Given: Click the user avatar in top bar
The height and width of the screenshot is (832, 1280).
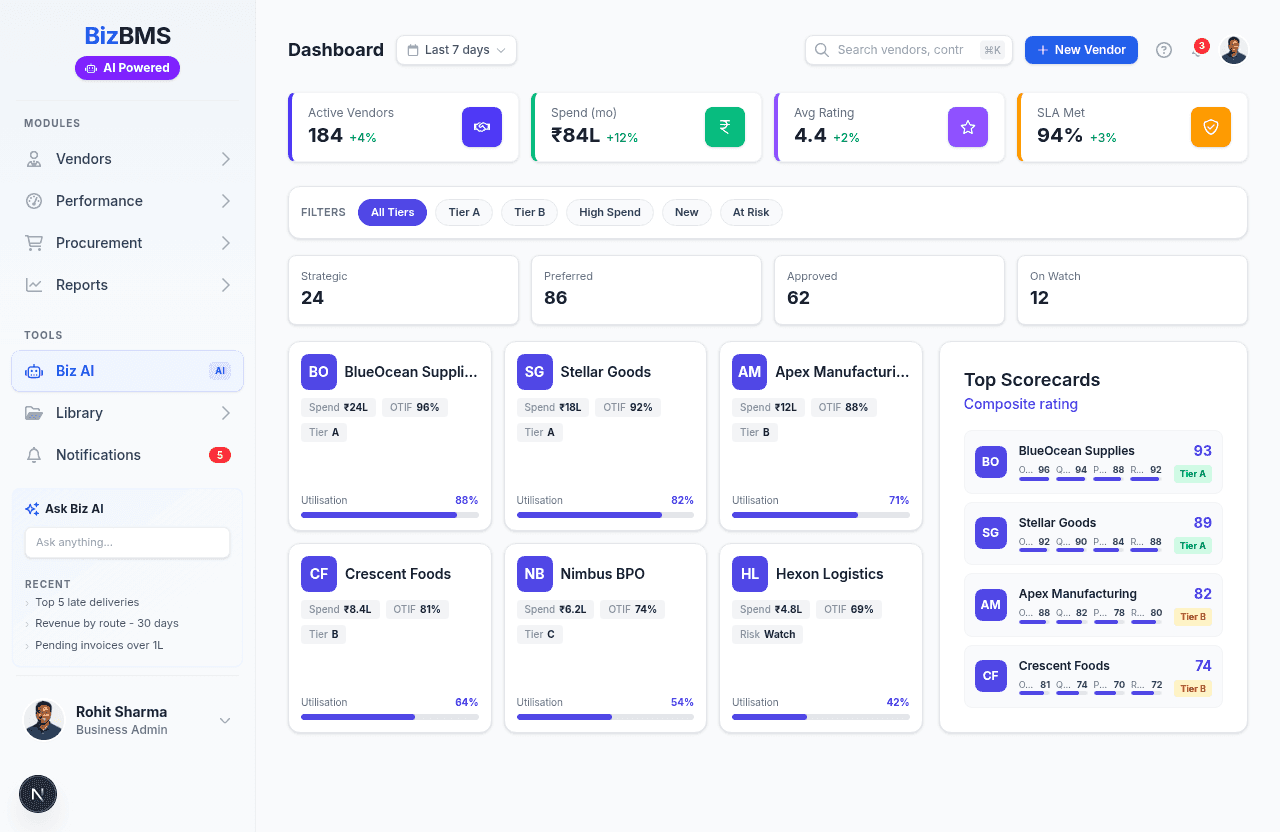Looking at the screenshot, I should click(1233, 50).
